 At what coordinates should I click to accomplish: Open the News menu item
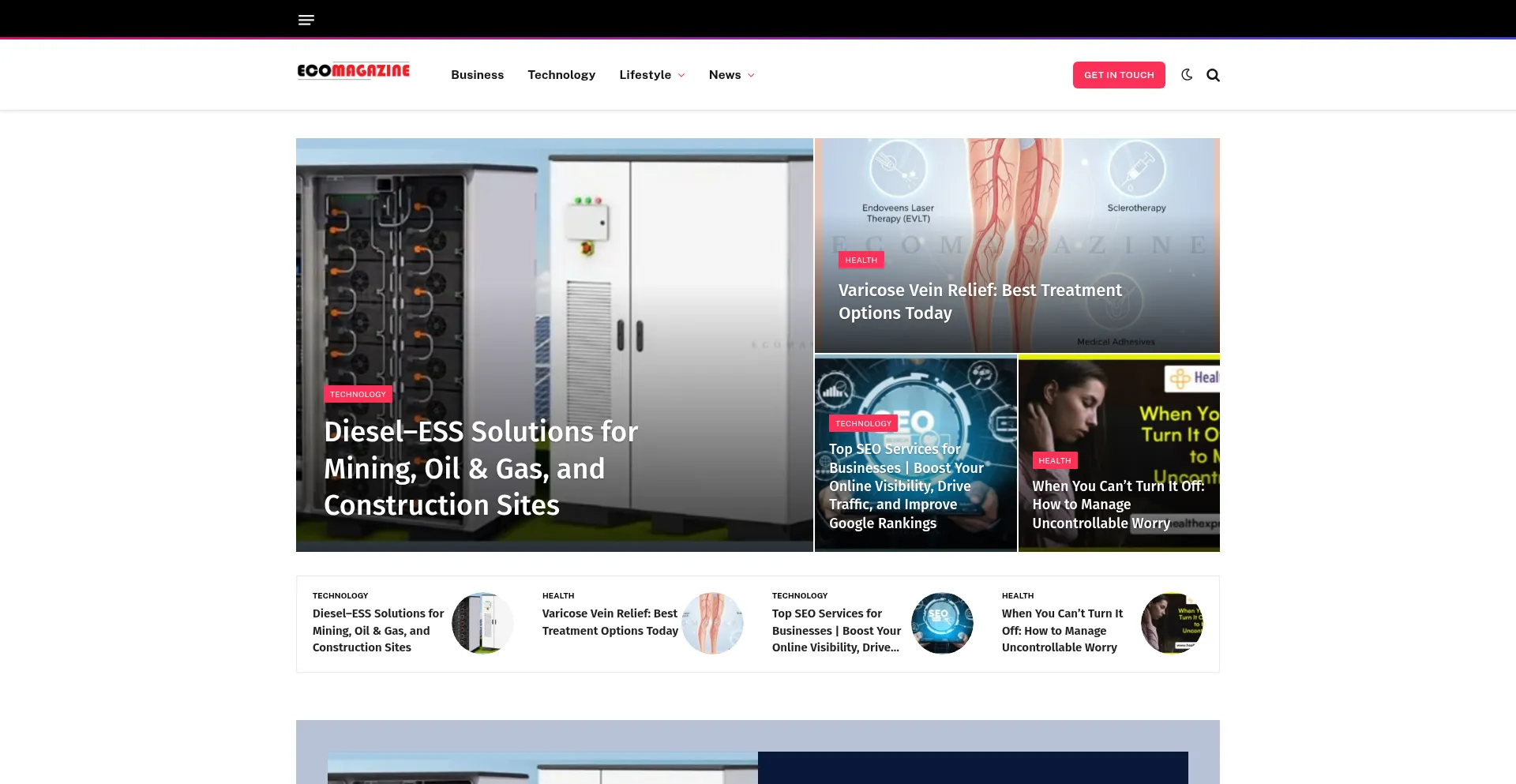[x=725, y=75]
